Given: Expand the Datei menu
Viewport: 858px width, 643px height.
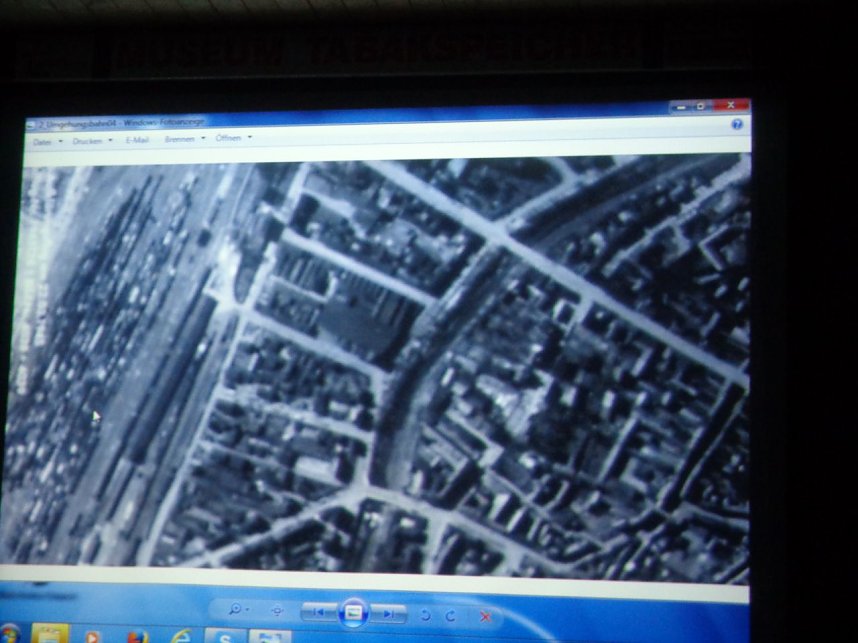Looking at the screenshot, I should coord(46,142).
